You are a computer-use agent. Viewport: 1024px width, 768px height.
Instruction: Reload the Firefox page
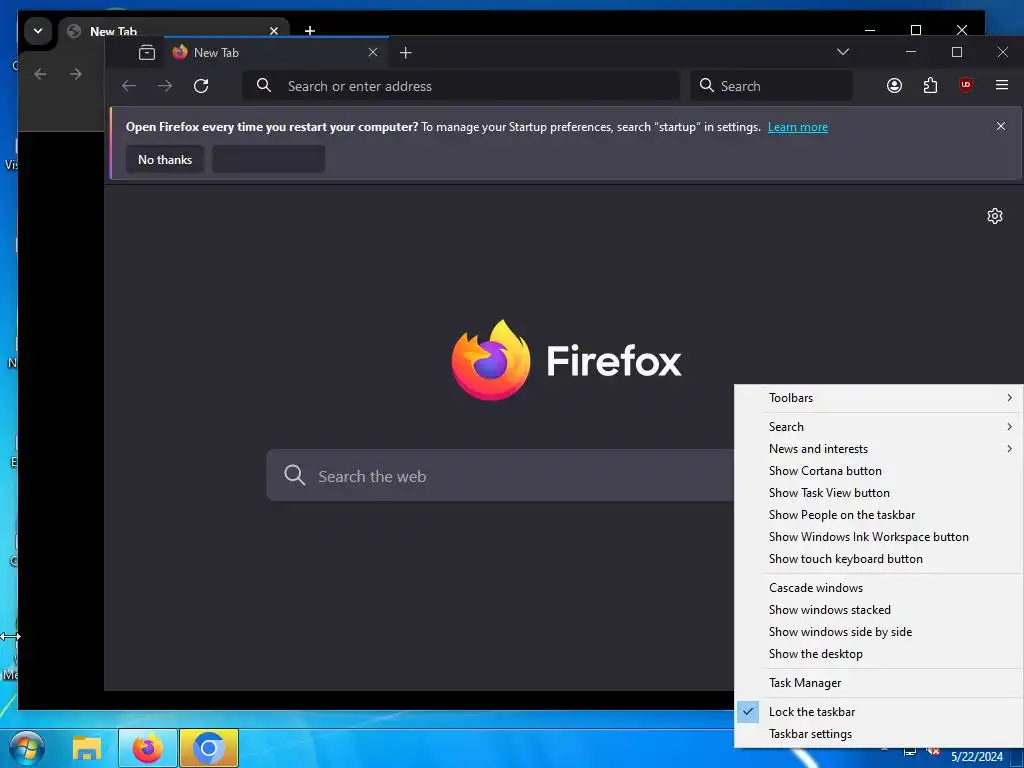click(x=201, y=86)
